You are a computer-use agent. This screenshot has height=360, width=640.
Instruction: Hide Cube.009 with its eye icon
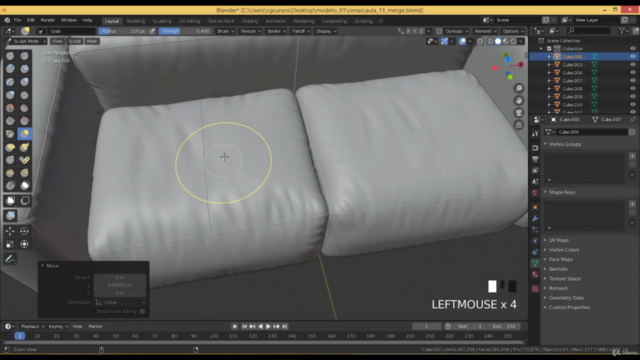pyautogui.click(x=633, y=97)
